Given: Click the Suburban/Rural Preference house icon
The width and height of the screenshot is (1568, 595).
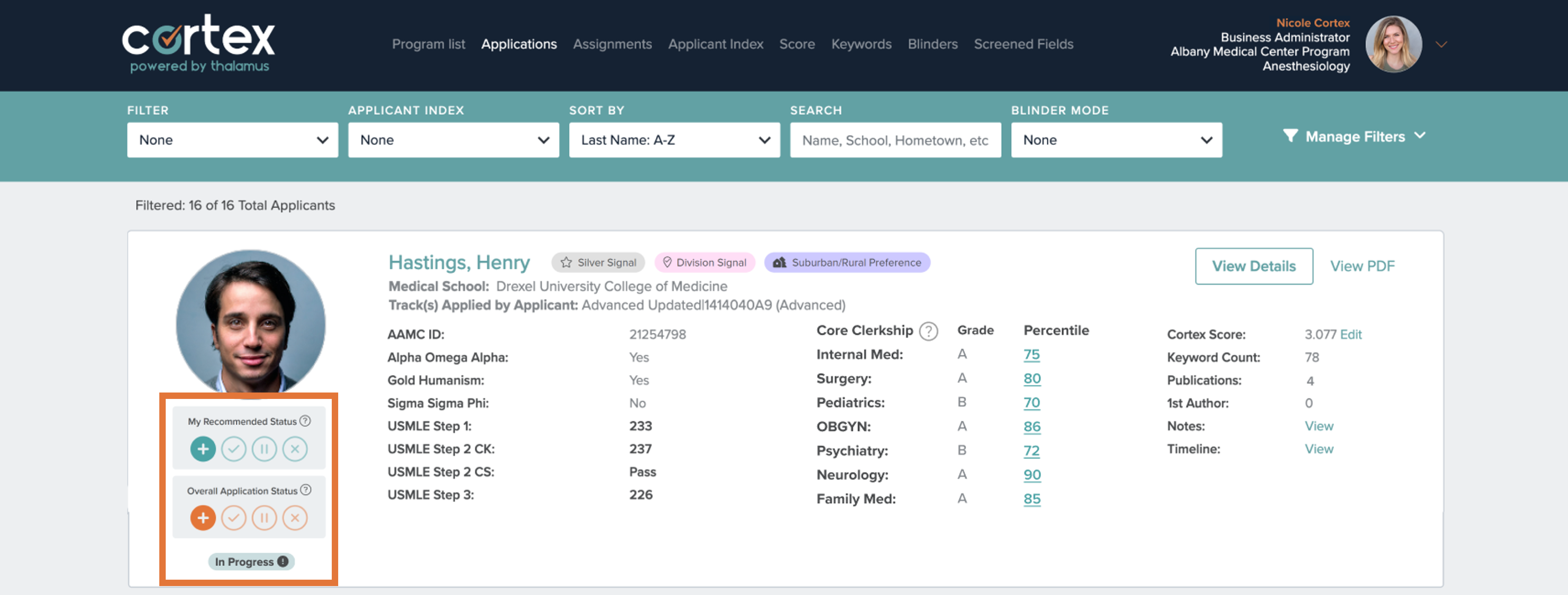Looking at the screenshot, I should [x=779, y=262].
